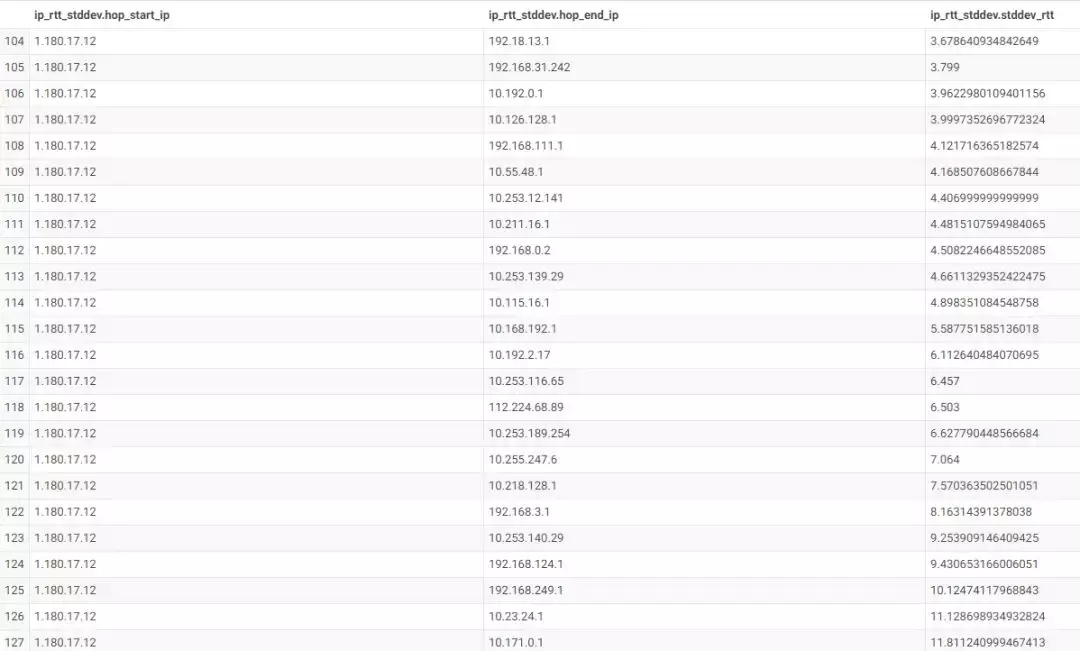Select the start IP cell in row 122
Screen dimensions: 1080x651
(65, 512)
